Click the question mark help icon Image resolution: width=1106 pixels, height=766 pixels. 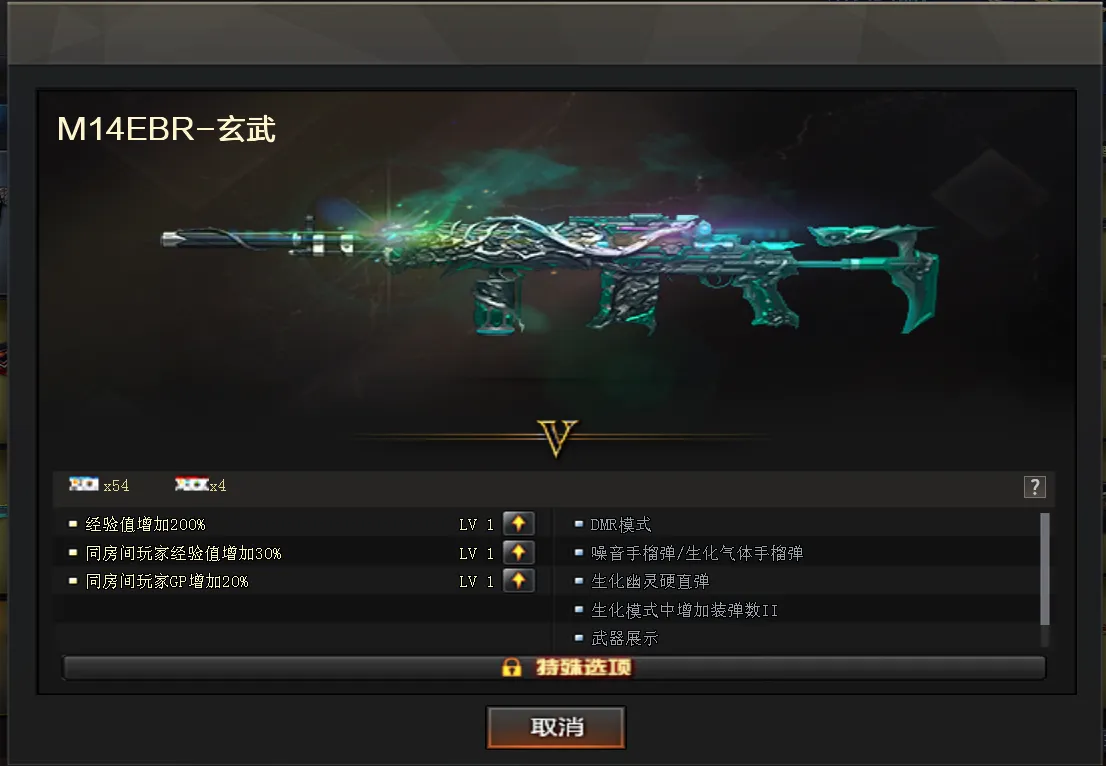(1034, 487)
